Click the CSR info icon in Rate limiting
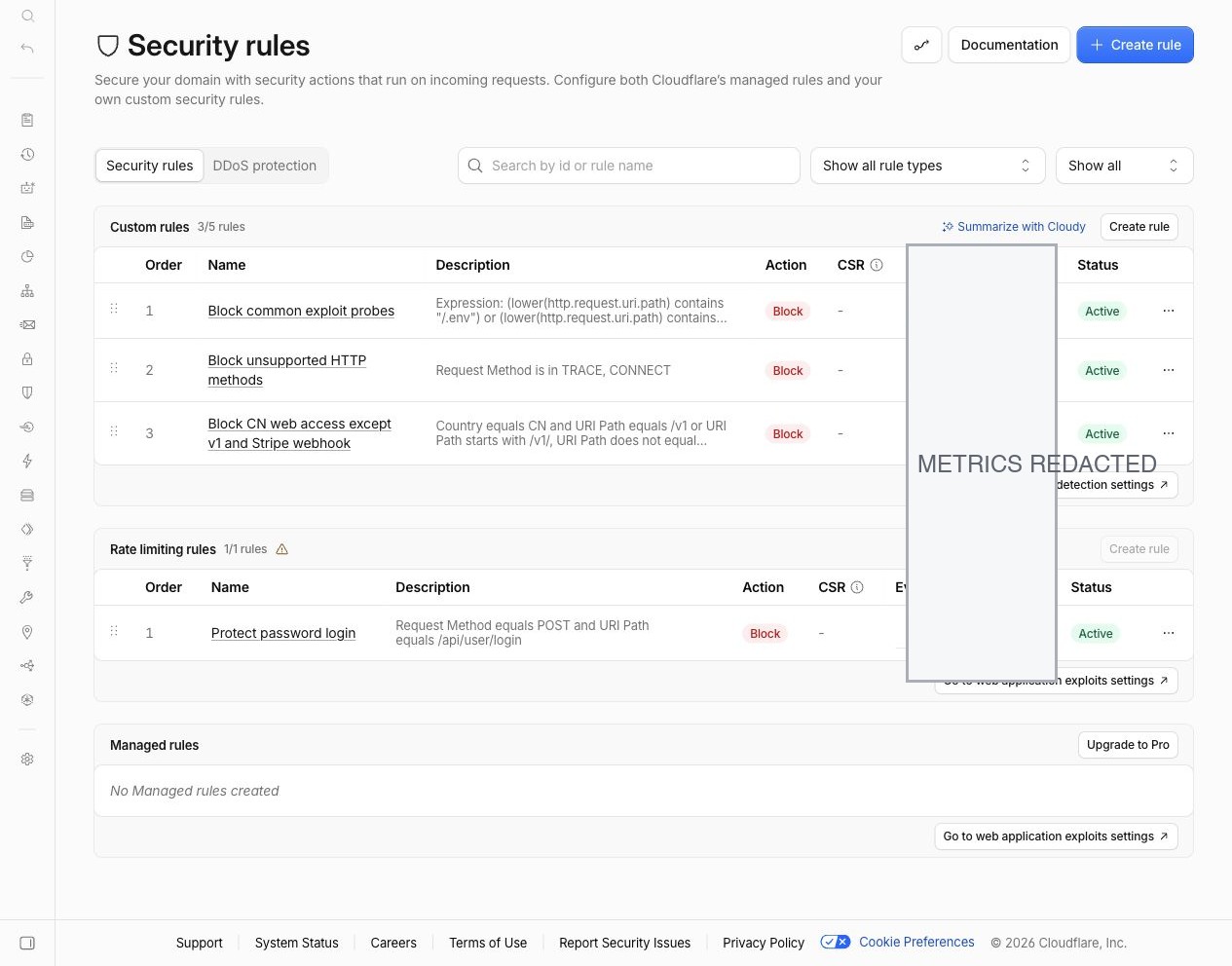 tap(857, 587)
